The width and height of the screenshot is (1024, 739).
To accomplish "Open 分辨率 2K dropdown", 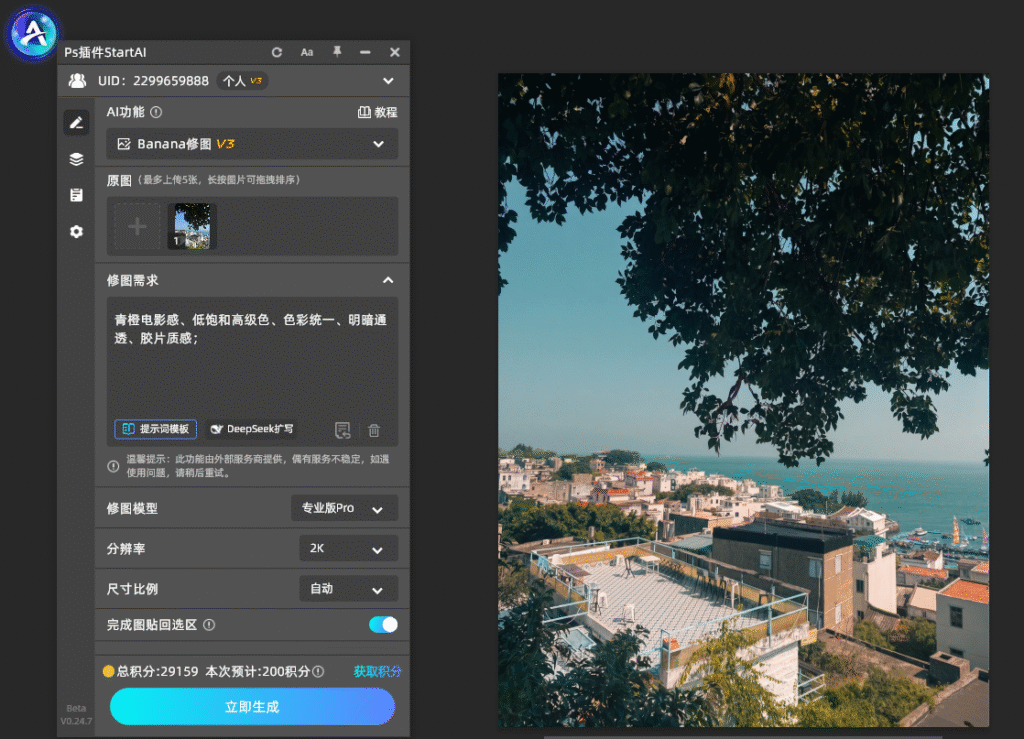I will (348, 549).
